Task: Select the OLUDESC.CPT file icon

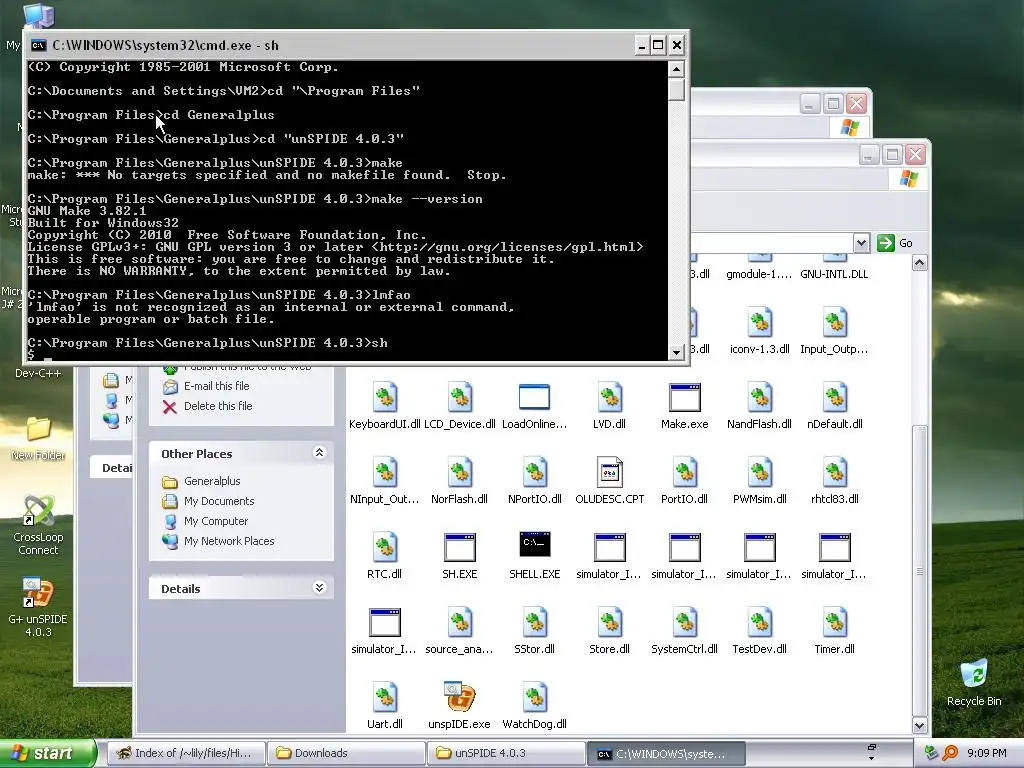Action: (x=609, y=472)
